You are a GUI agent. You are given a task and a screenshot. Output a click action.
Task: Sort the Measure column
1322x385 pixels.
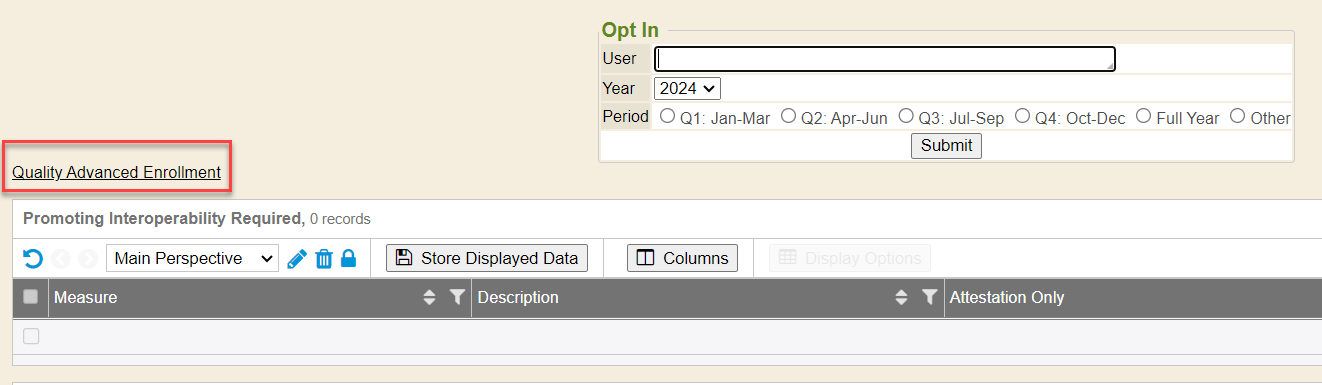430,297
